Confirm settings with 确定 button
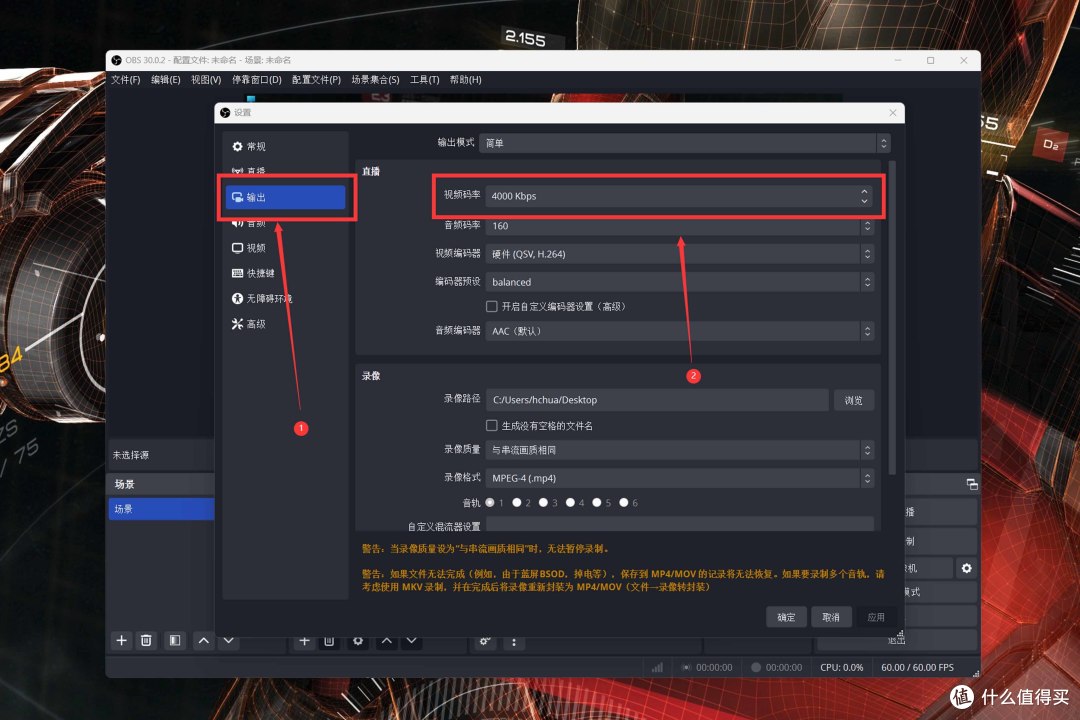Viewport: 1080px width, 720px height. tap(786, 617)
